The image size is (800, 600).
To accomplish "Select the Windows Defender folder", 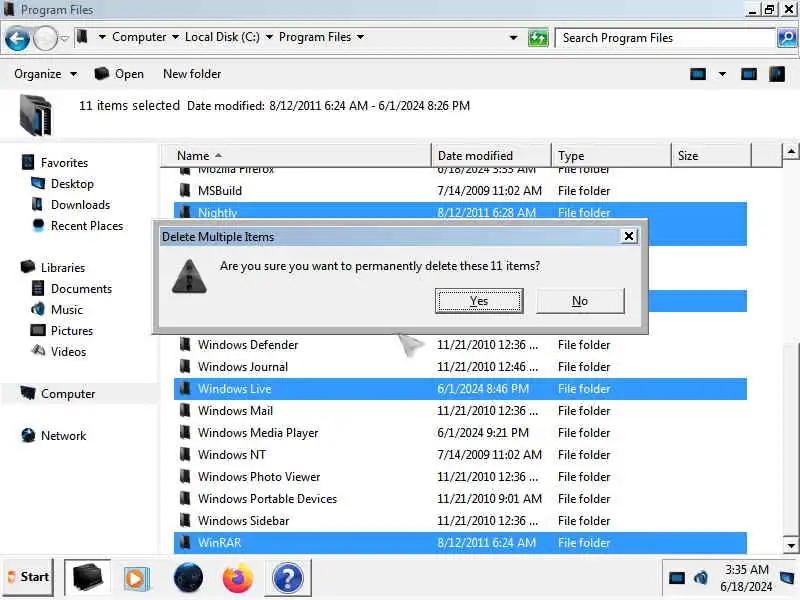I will tap(460, 344).
